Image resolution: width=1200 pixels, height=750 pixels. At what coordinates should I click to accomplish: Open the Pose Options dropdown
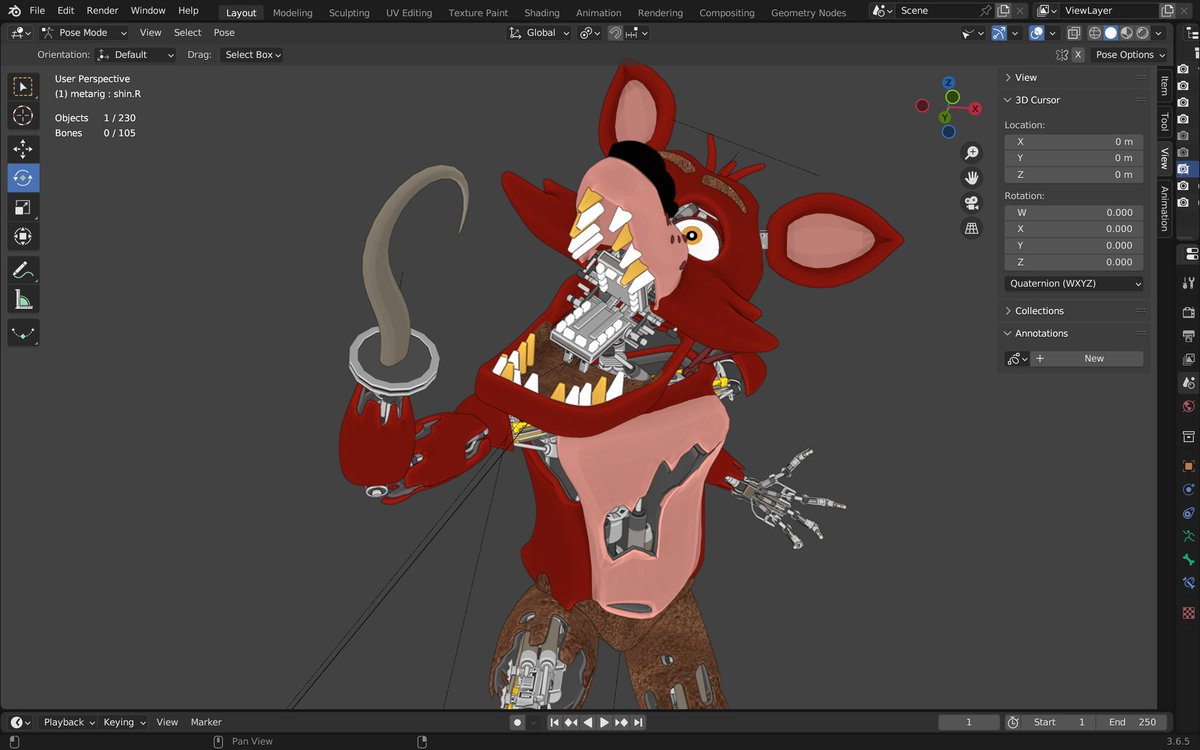[1129, 55]
